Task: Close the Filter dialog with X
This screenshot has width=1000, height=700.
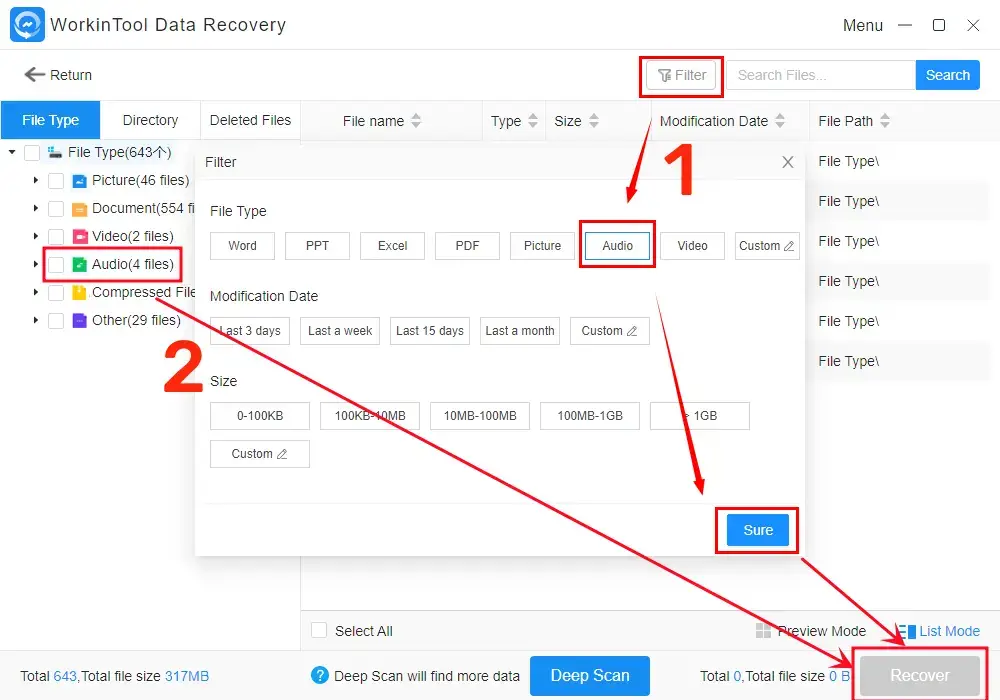Action: pos(788,162)
